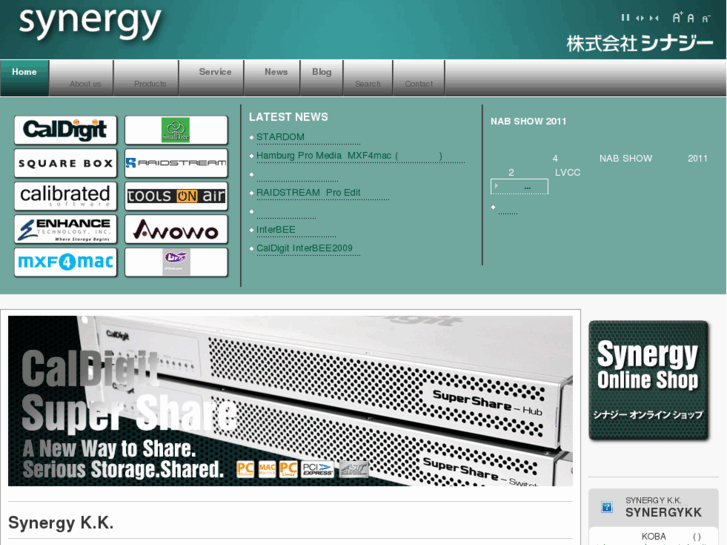Open the Avowo brand logo
This screenshot has width=727, height=545.
pyautogui.click(x=176, y=229)
